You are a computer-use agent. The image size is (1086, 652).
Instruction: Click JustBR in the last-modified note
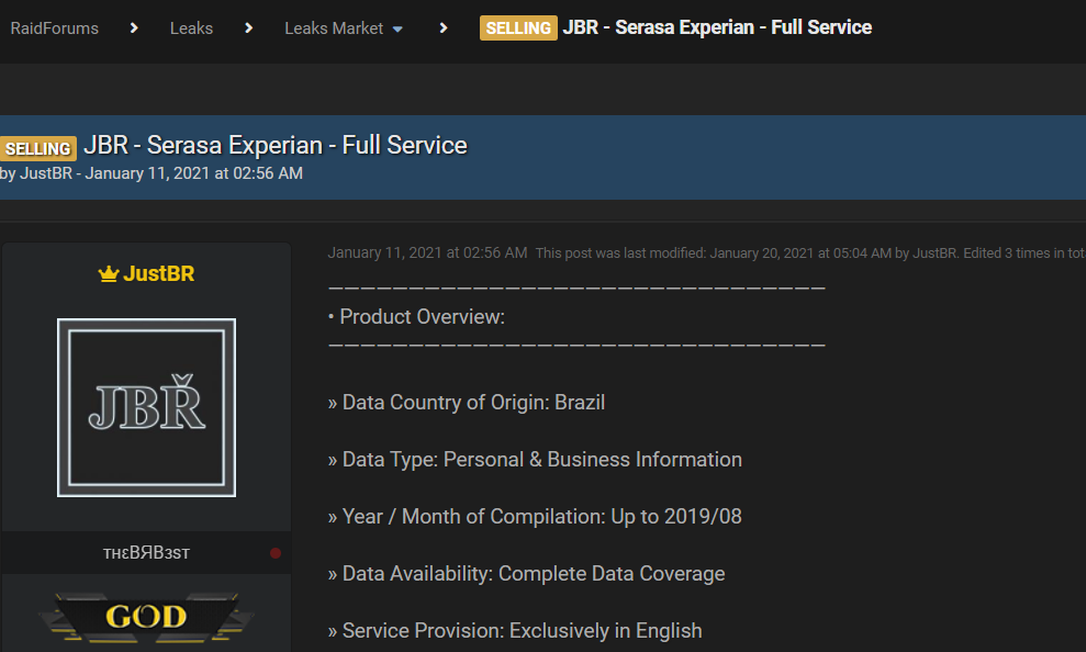(x=935, y=253)
